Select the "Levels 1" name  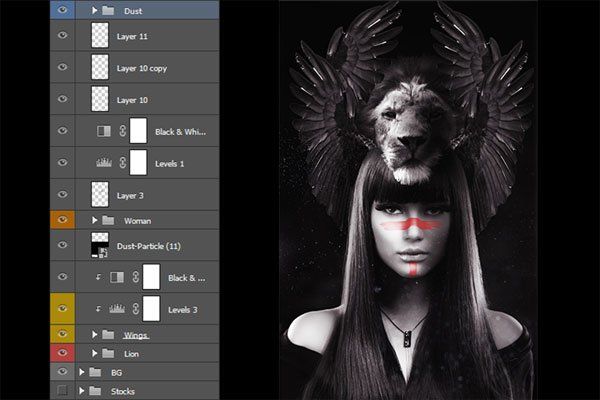pos(170,164)
